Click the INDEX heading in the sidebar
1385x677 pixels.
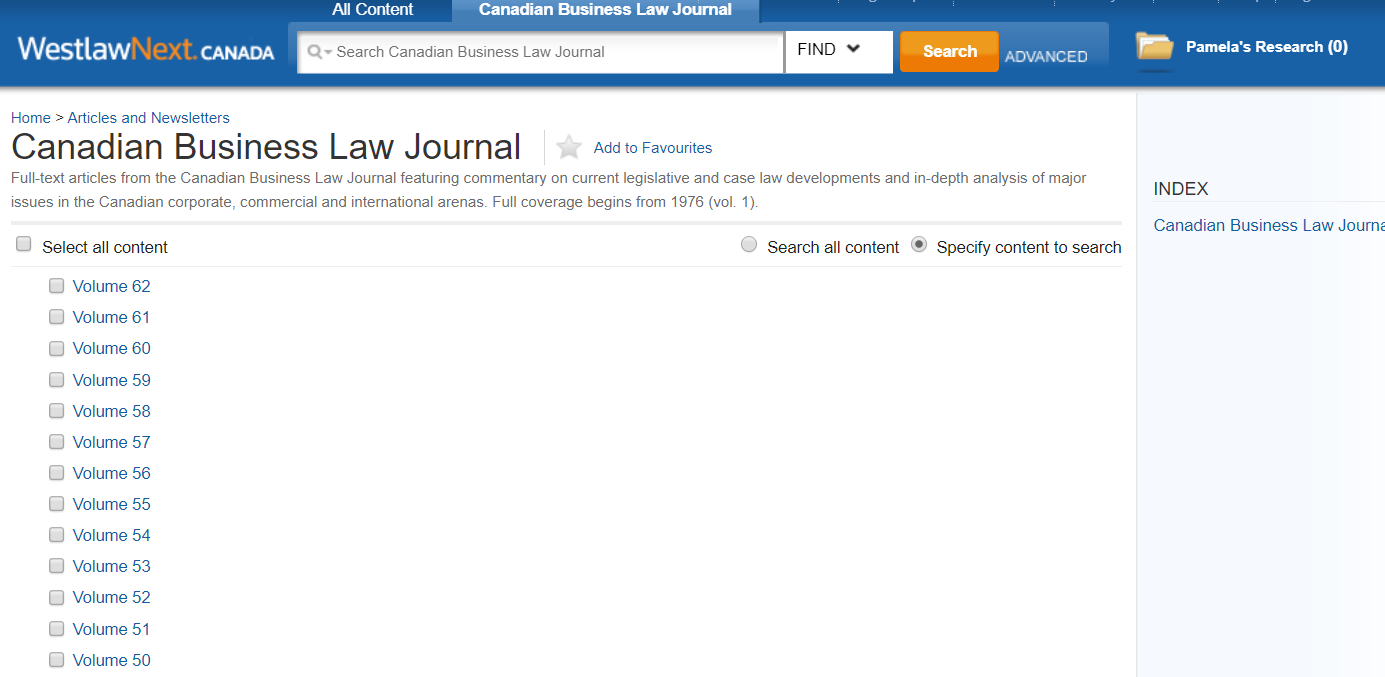[x=1181, y=189]
